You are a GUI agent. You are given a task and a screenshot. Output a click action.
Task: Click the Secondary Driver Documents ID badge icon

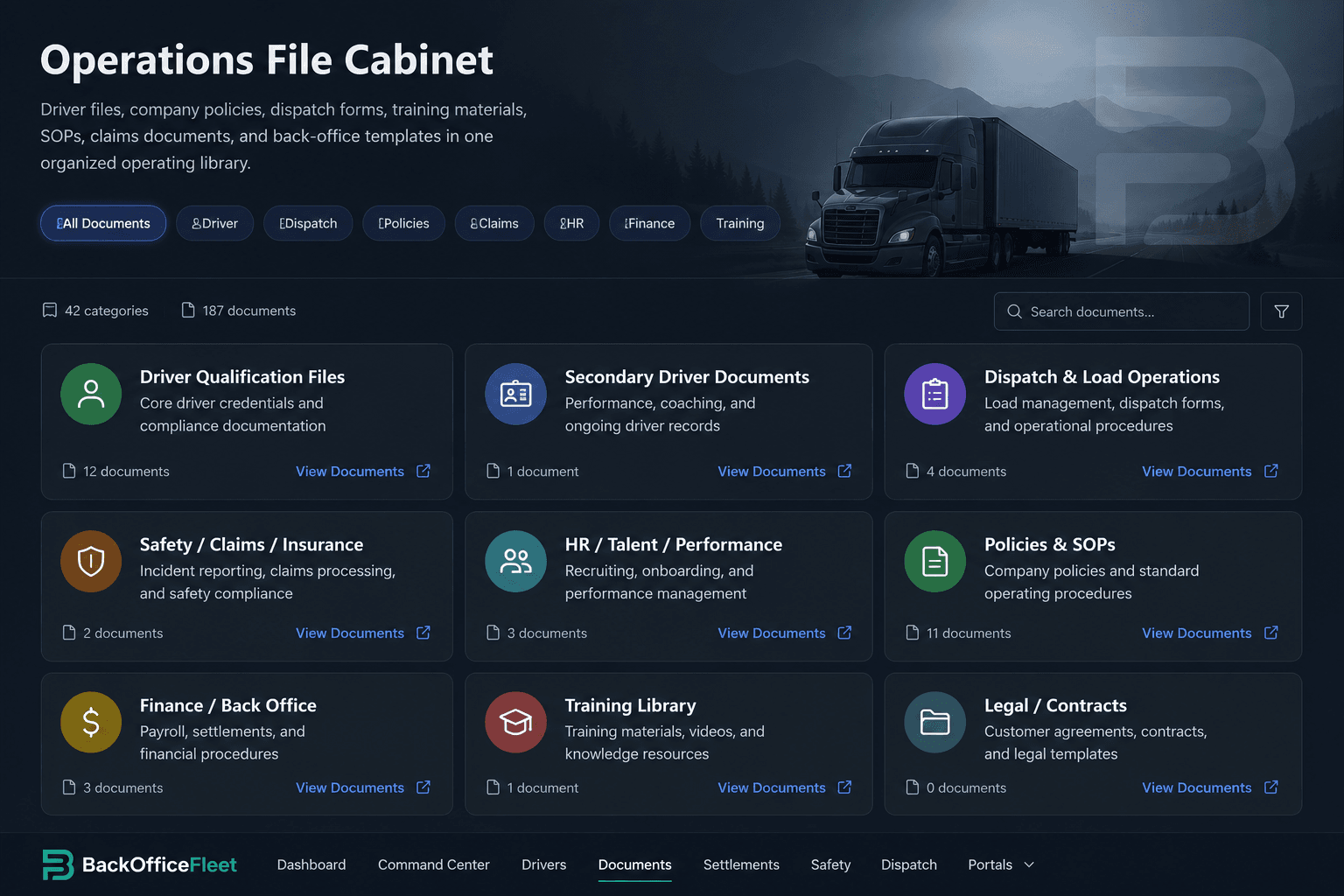coord(516,395)
